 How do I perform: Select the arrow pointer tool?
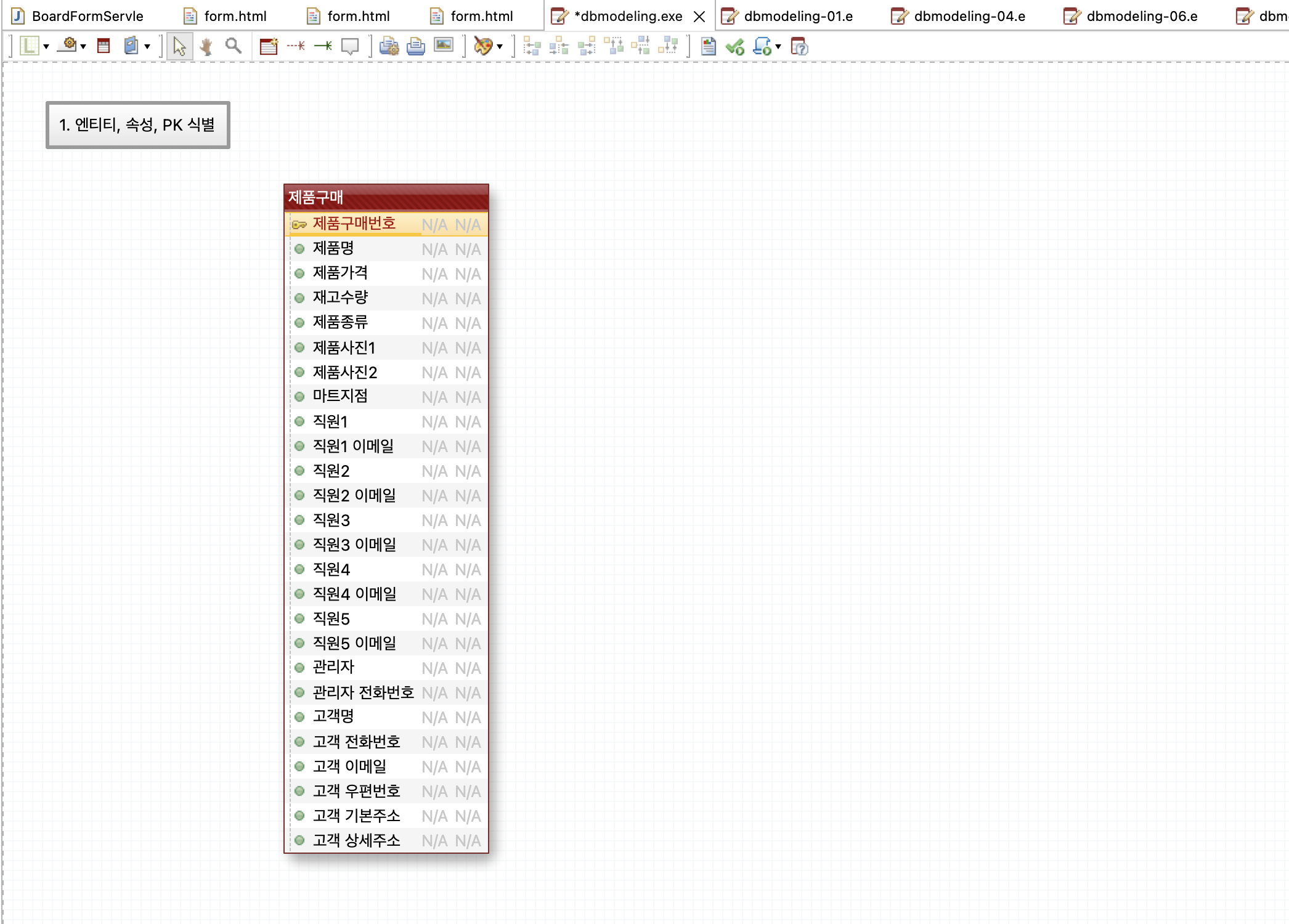click(x=179, y=46)
